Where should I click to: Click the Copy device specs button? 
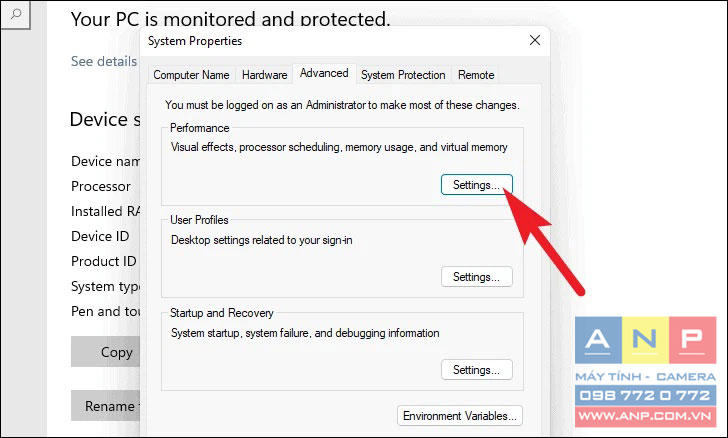tap(106, 352)
